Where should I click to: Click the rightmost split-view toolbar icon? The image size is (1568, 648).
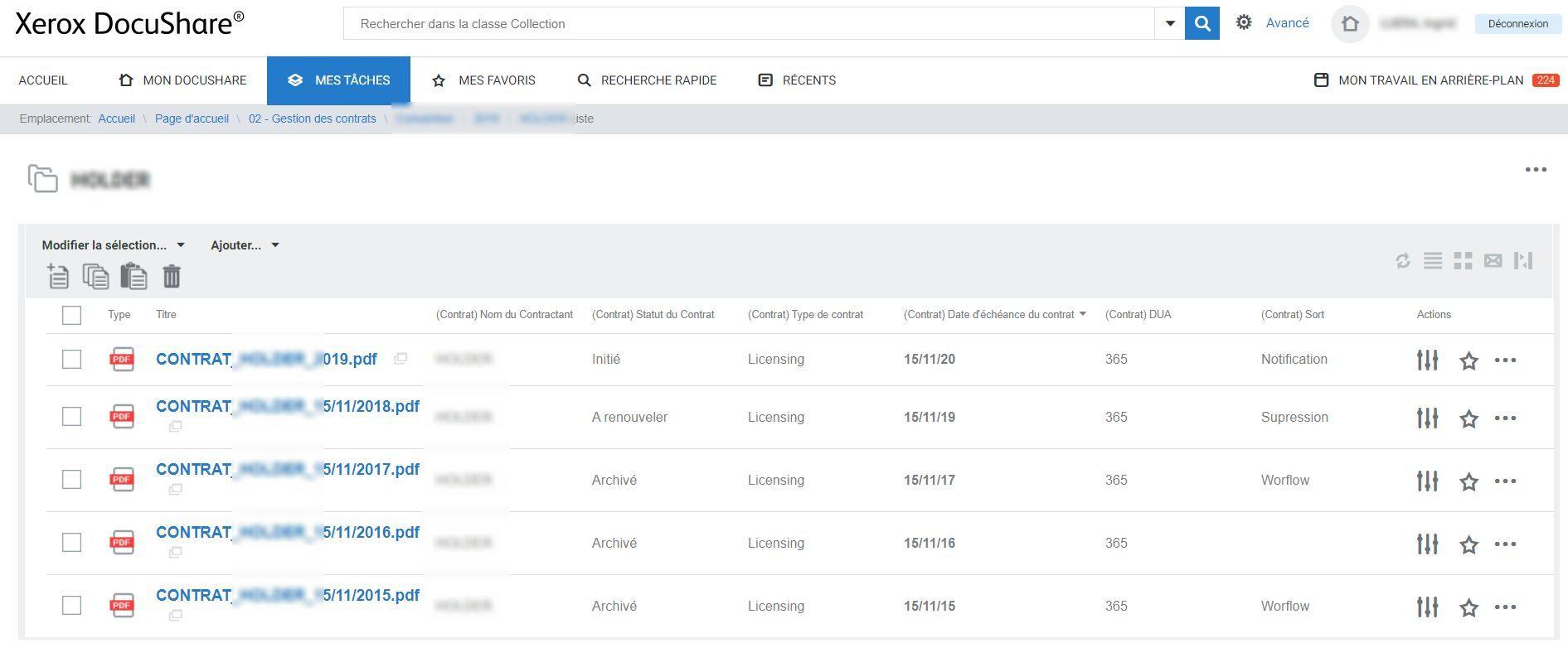pyautogui.click(x=1523, y=261)
